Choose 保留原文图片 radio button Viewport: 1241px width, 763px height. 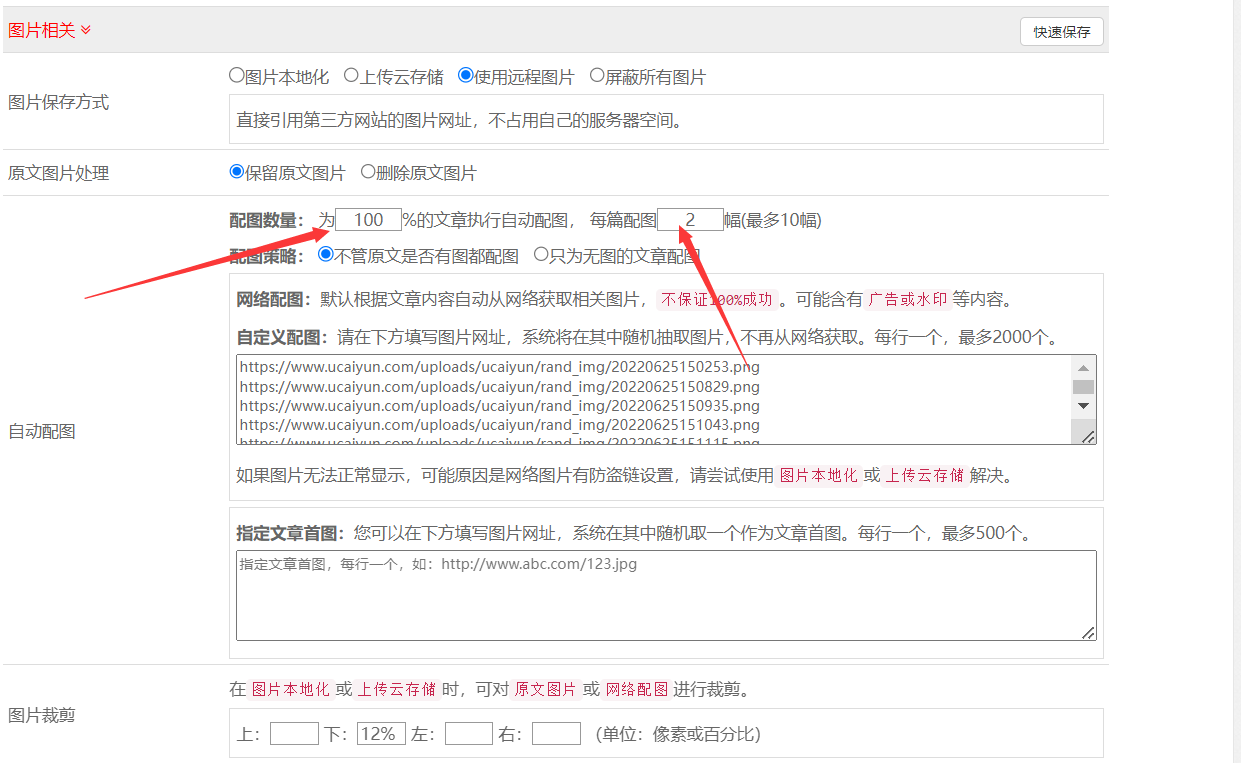pos(237,172)
